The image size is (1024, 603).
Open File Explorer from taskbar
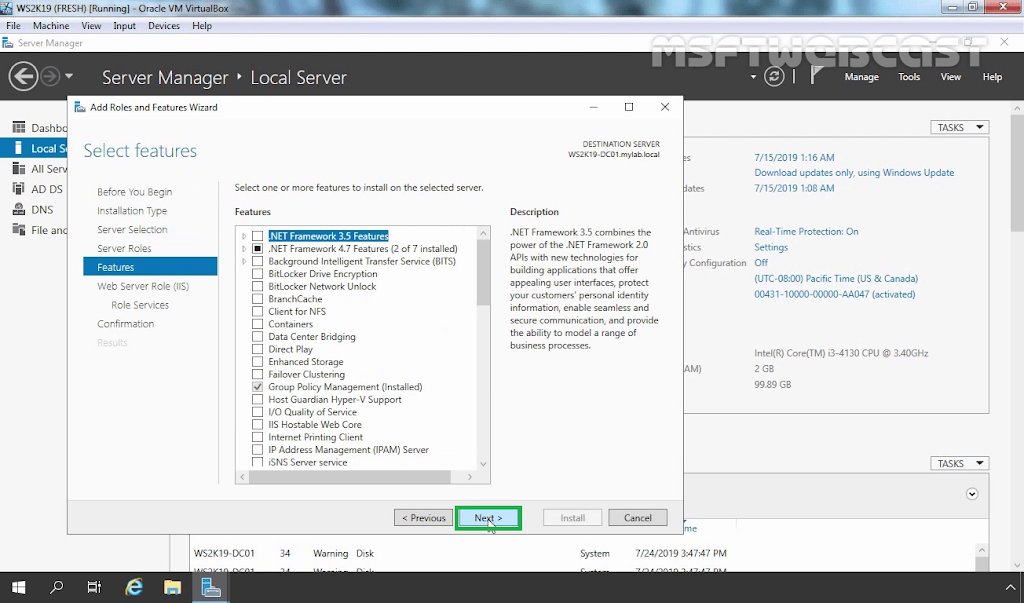tap(172, 587)
